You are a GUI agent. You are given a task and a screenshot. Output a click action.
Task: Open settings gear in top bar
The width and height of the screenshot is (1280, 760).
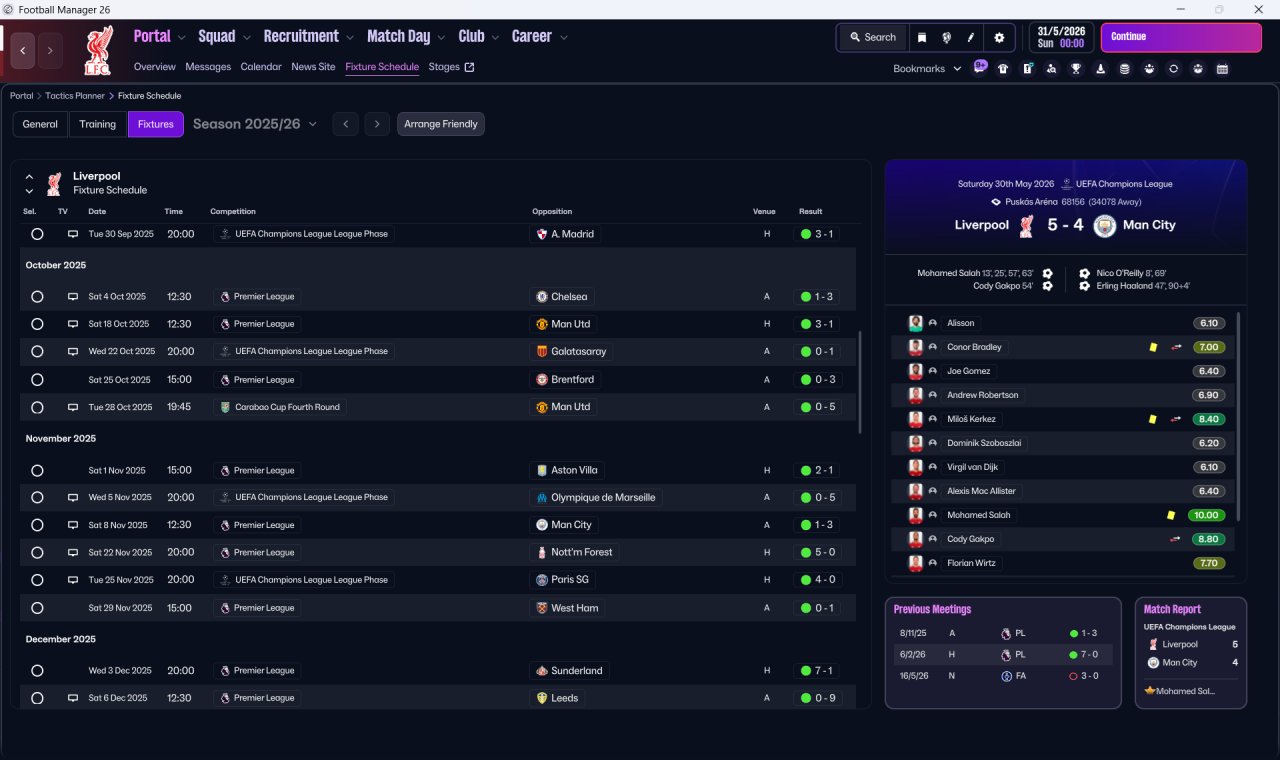point(999,37)
